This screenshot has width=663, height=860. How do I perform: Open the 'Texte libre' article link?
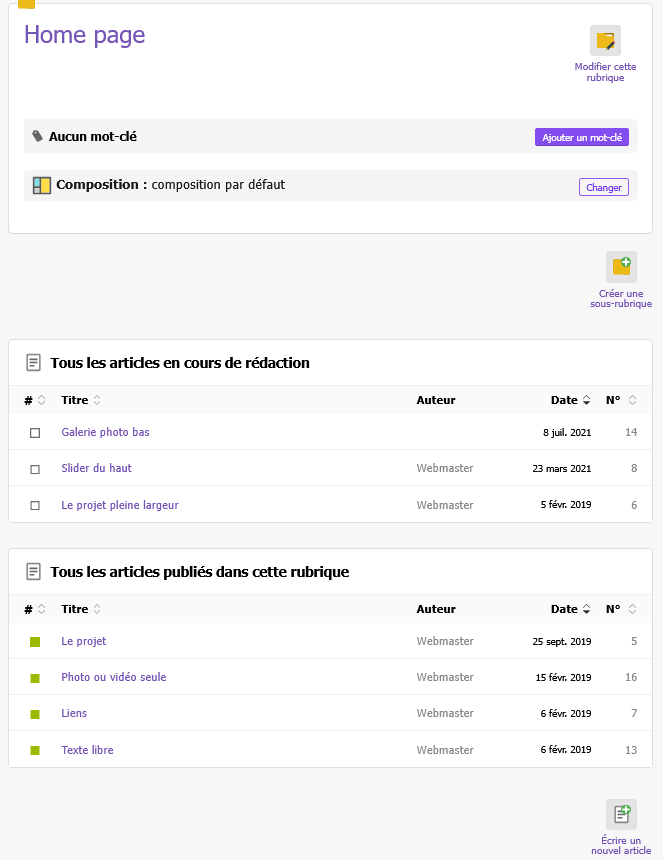tap(87, 750)
